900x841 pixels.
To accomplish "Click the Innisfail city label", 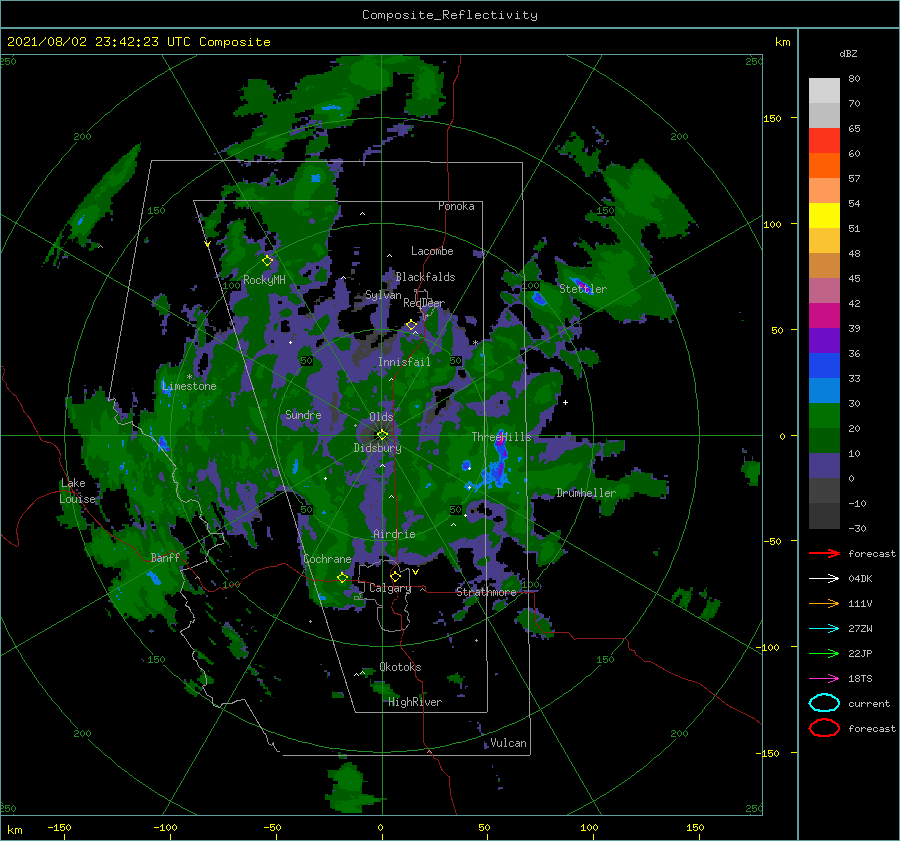I will (404, 362).
